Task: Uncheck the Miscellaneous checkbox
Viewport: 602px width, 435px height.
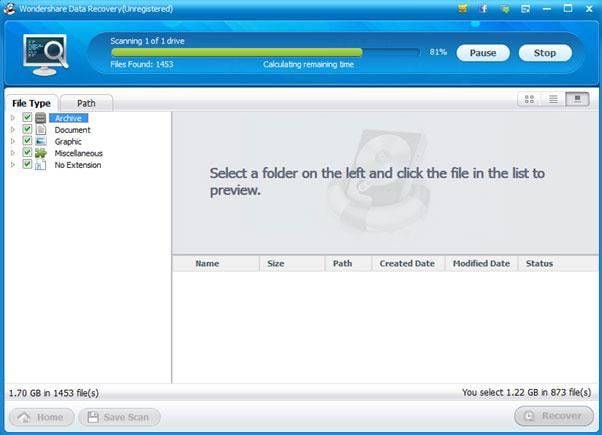Action: (27, 152)
